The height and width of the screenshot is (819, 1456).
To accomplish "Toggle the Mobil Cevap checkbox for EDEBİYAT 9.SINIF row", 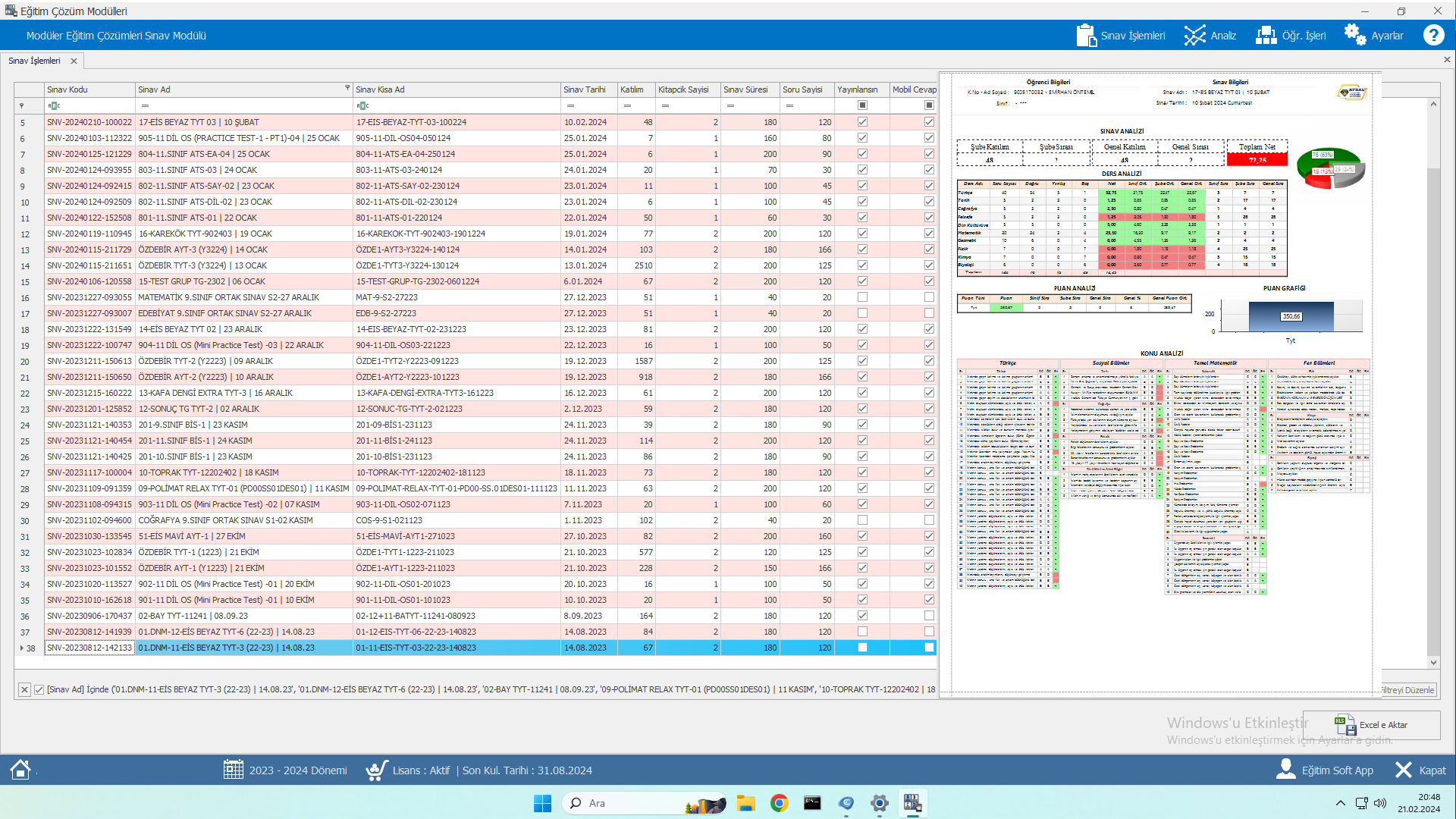I will click(x=929, y=313).
